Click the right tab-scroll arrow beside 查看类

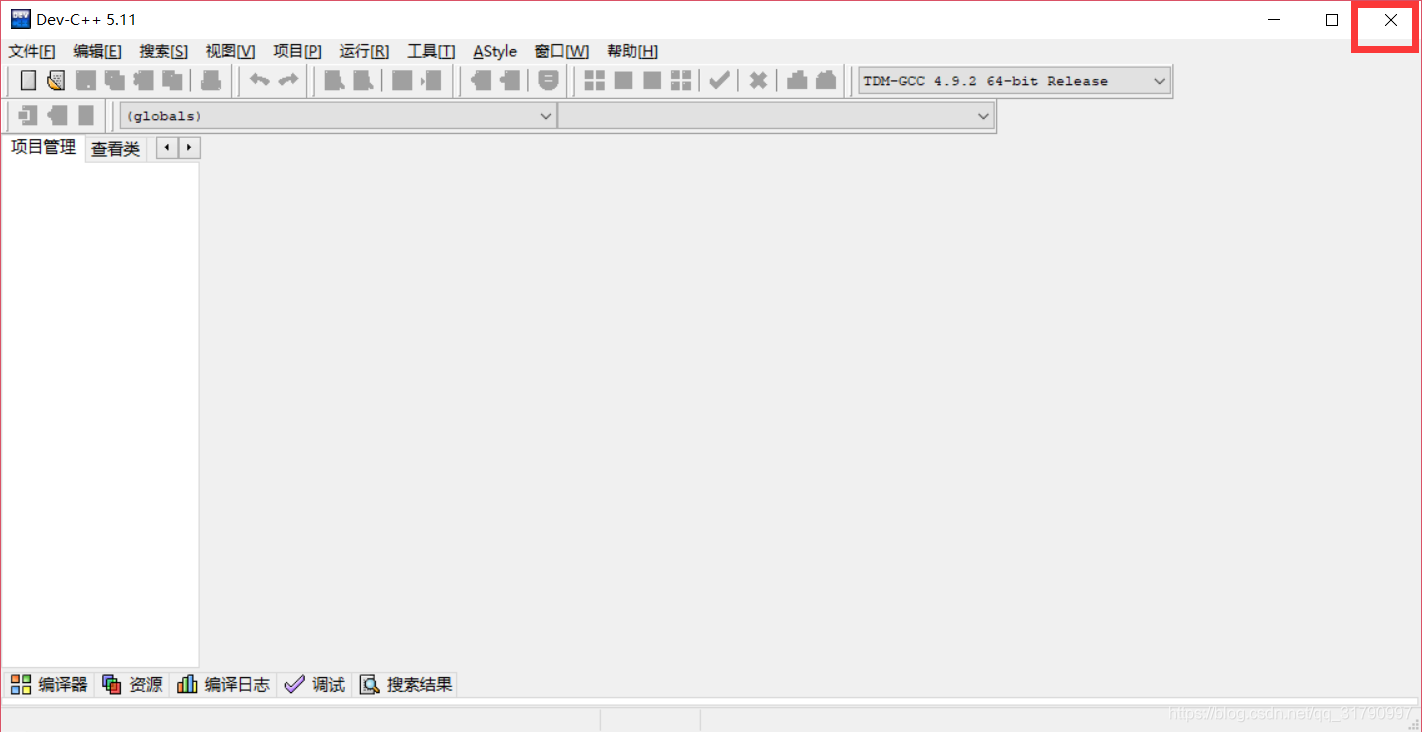pyautogui.click(x=189, y=148)
